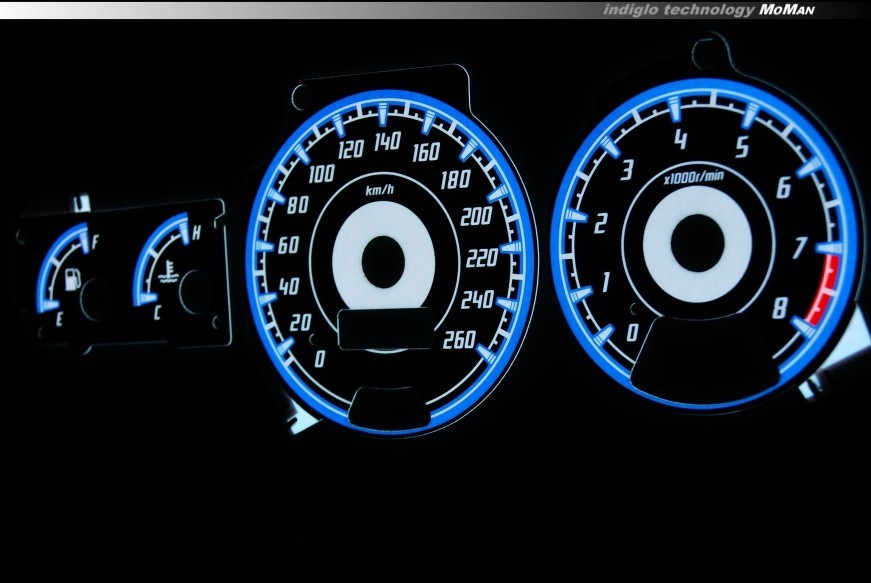Click the x1000r/min label on tachometer
Screen dimensions: 871x583
pyautogui.click(x=693, y=178)
